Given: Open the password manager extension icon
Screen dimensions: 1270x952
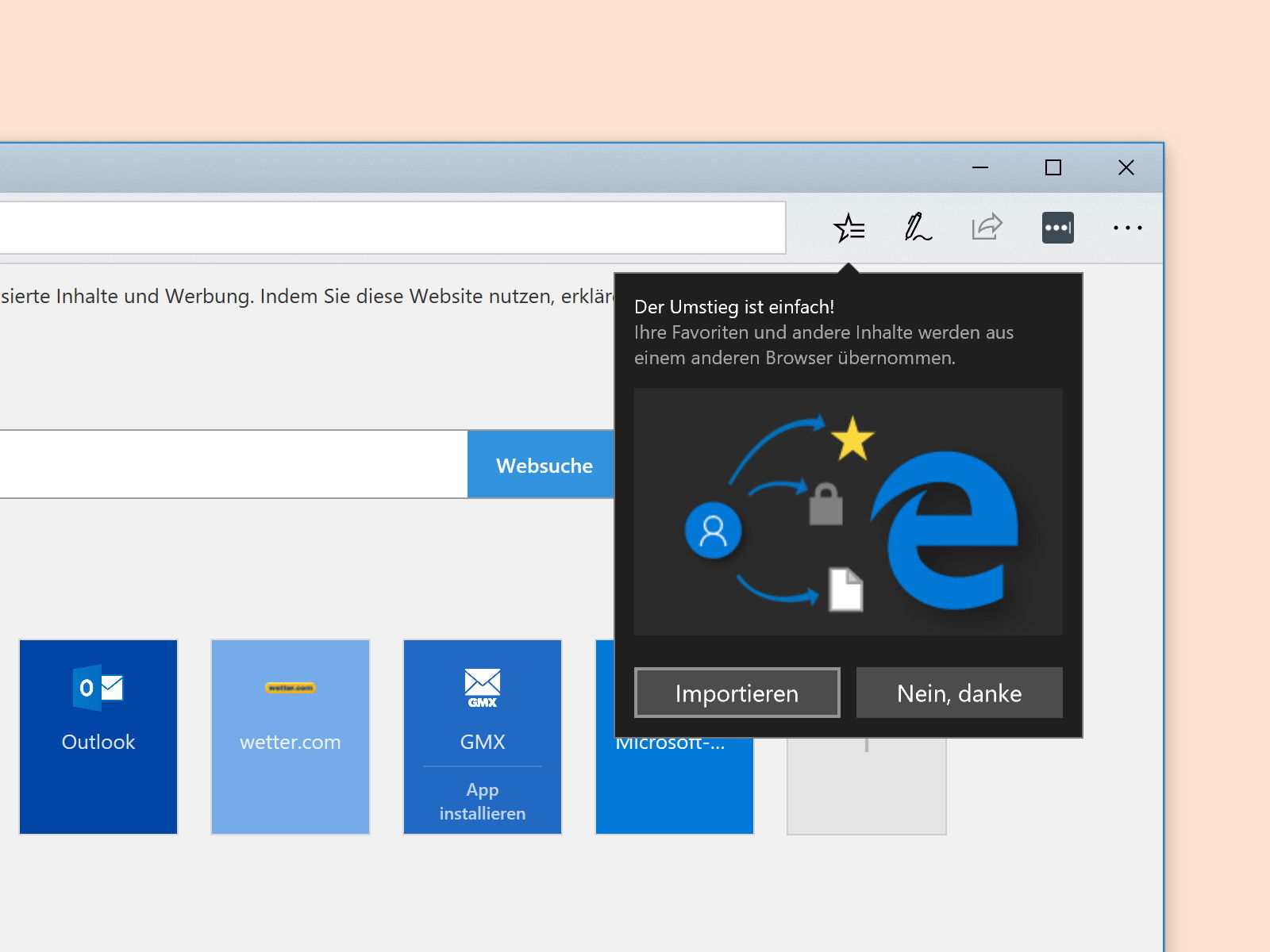Looking at the screenshot, I should (1057, 228).
